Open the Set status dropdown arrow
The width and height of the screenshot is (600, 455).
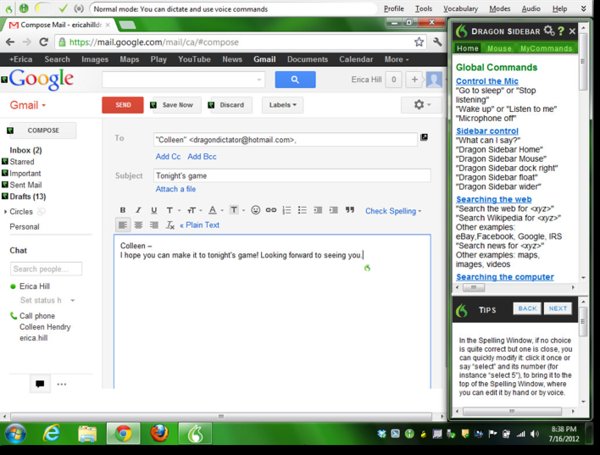click(72, 300)
